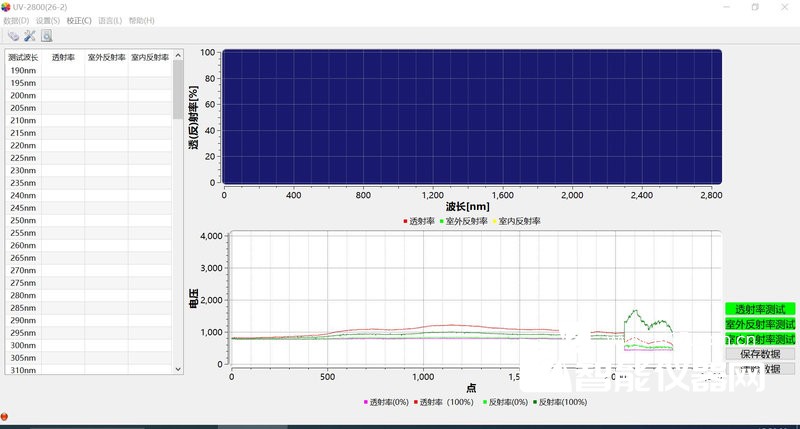Start the 室外反射率测试 outdoor reflectance test
This screenshot has width=800, height=429.
760,324
